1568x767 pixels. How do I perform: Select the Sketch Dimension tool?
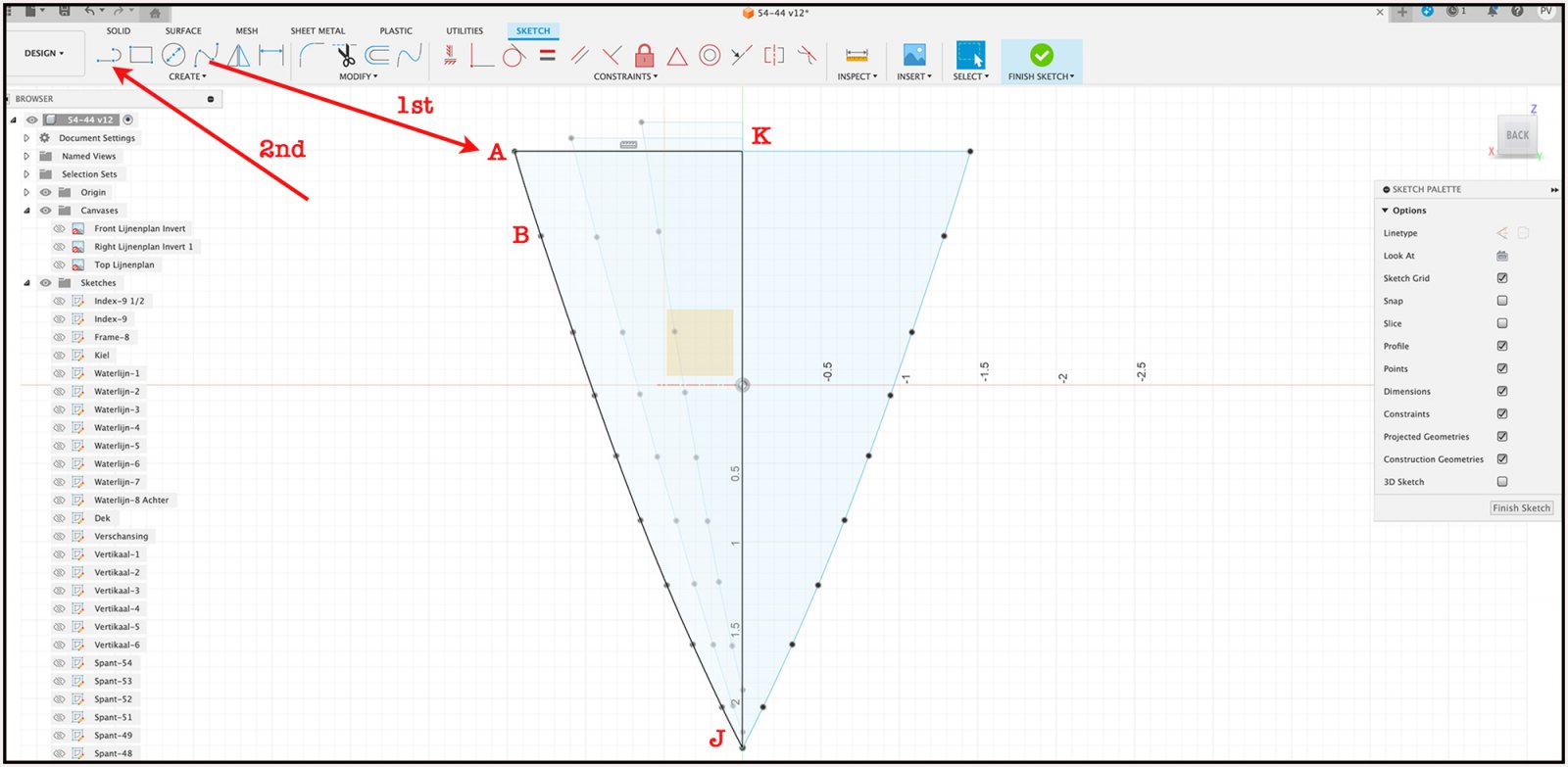(x=271, y=55)
